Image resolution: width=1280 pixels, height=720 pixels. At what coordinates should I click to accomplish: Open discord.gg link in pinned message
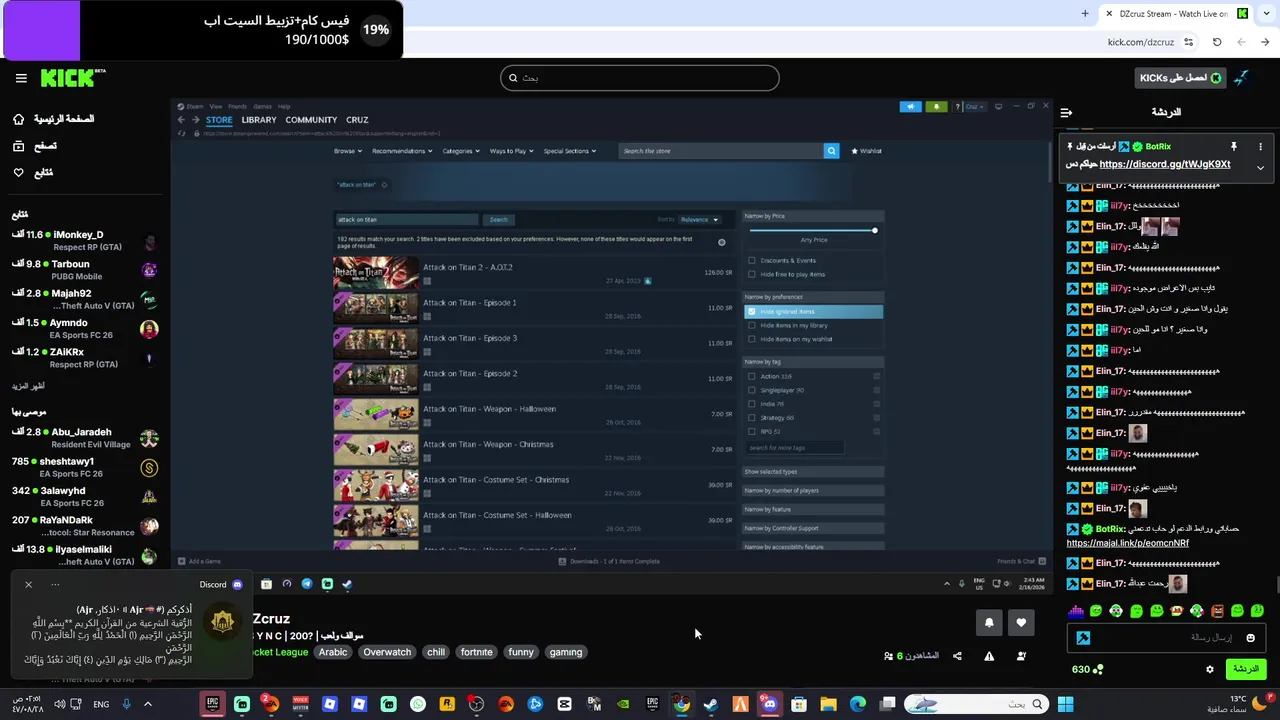click(1165, 164)
